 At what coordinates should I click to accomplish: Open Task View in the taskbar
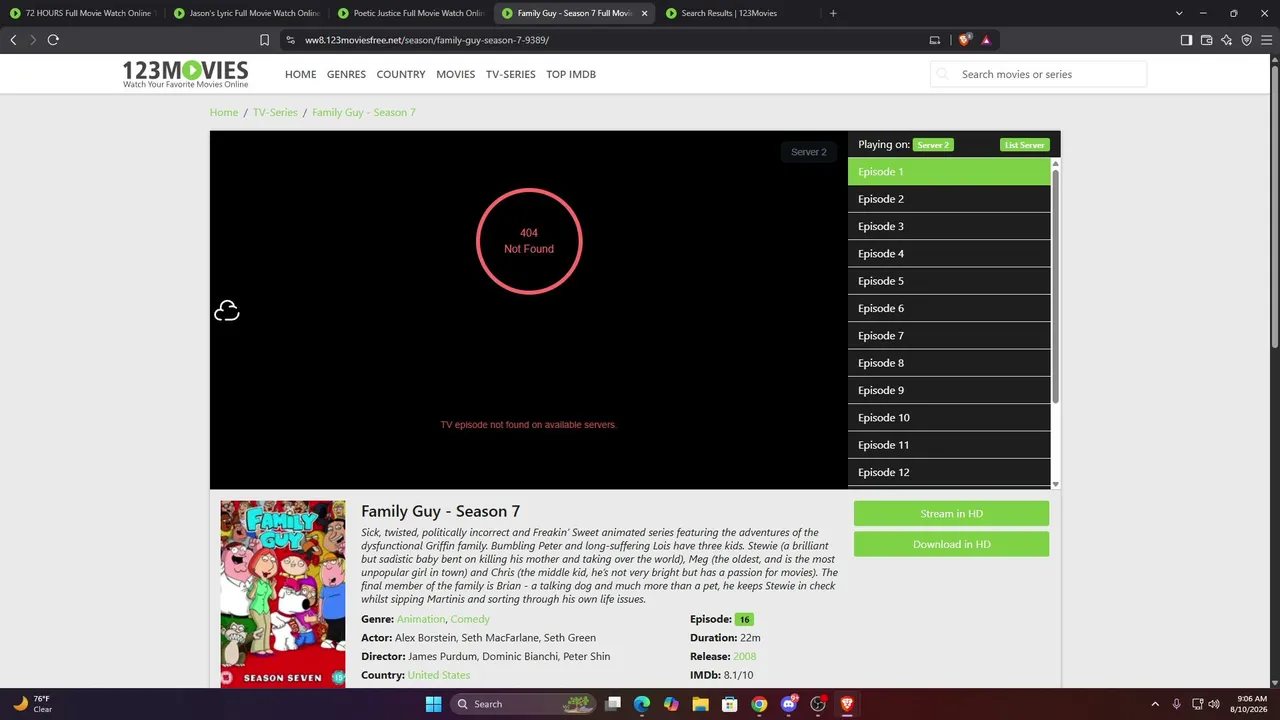(613, 704)
